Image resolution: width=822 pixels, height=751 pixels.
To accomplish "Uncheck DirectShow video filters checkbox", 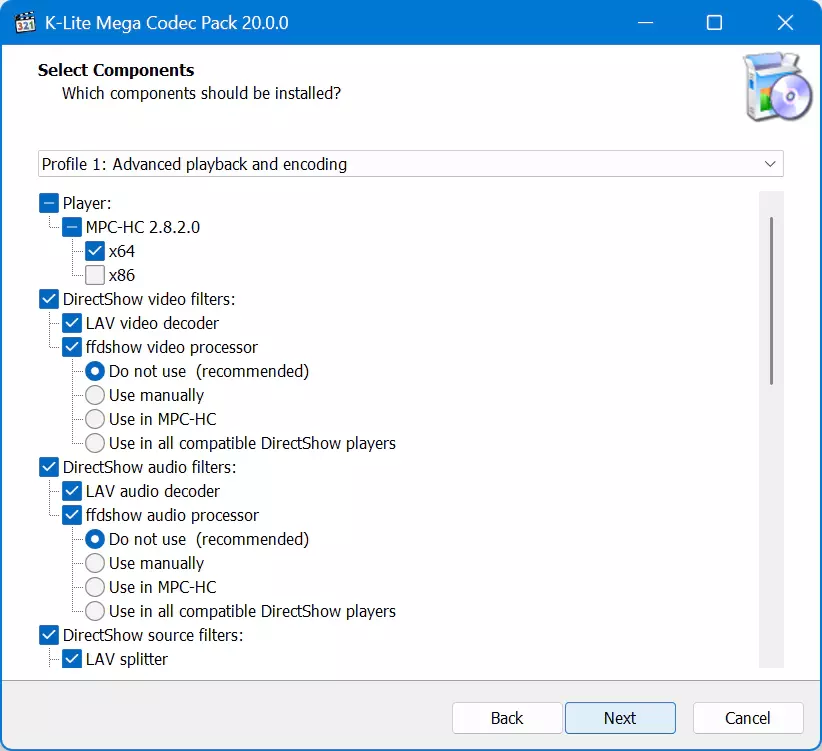I will pos(49,299).
